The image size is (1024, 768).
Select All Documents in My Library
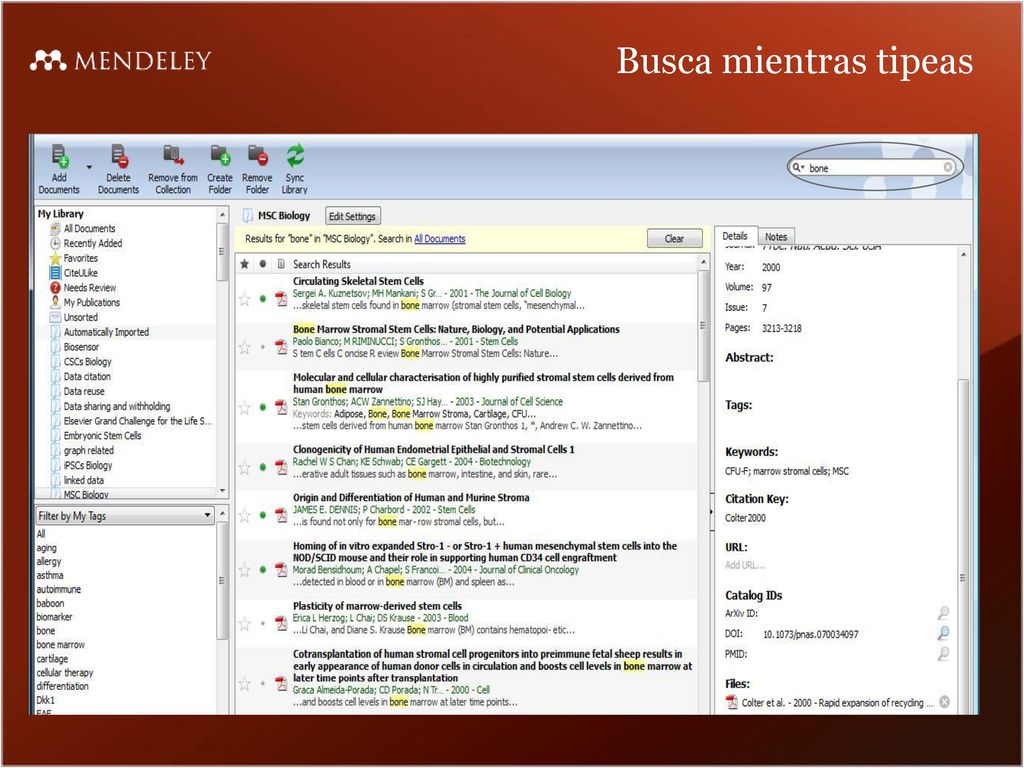(89, 229)
